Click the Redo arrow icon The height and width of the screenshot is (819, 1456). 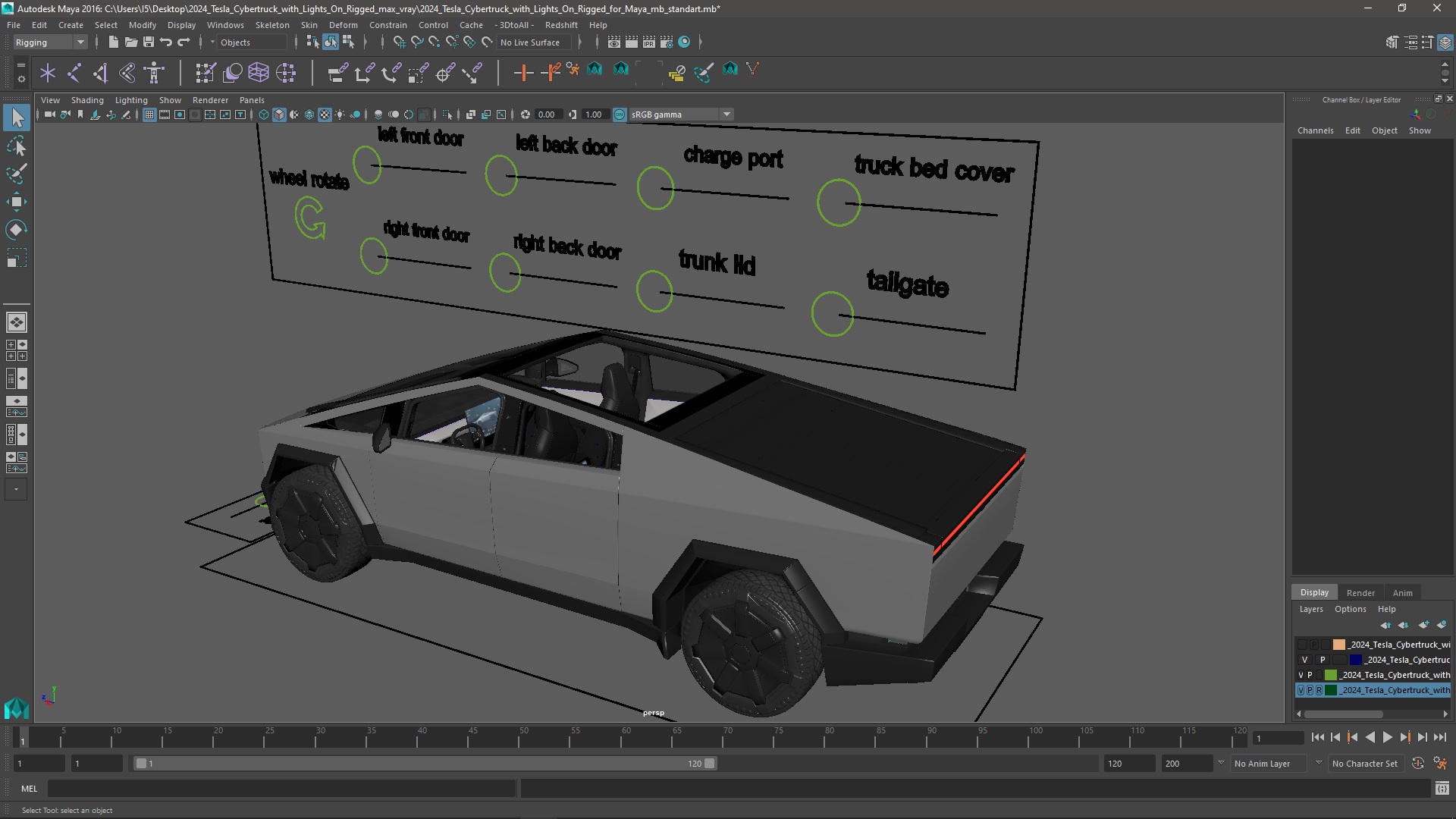[183, 42]
